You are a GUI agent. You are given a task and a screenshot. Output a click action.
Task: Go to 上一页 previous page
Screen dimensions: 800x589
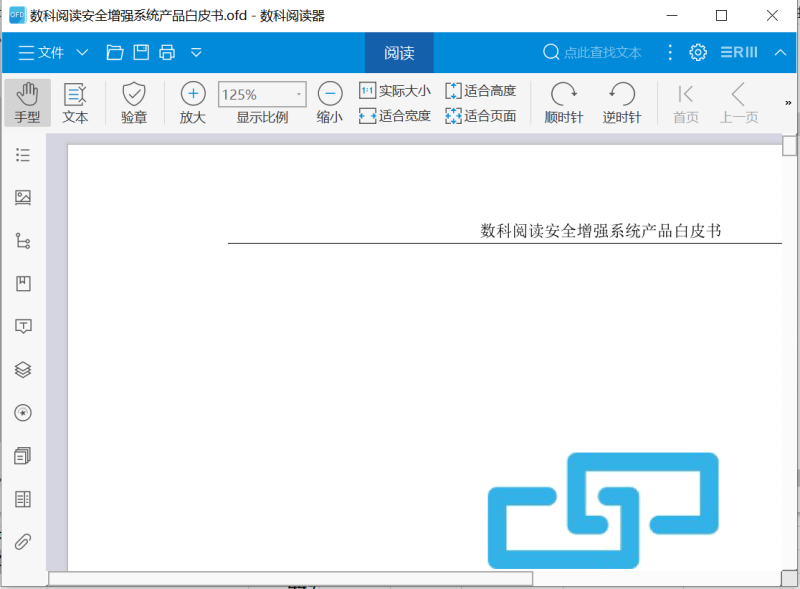[x=739, y=103]
